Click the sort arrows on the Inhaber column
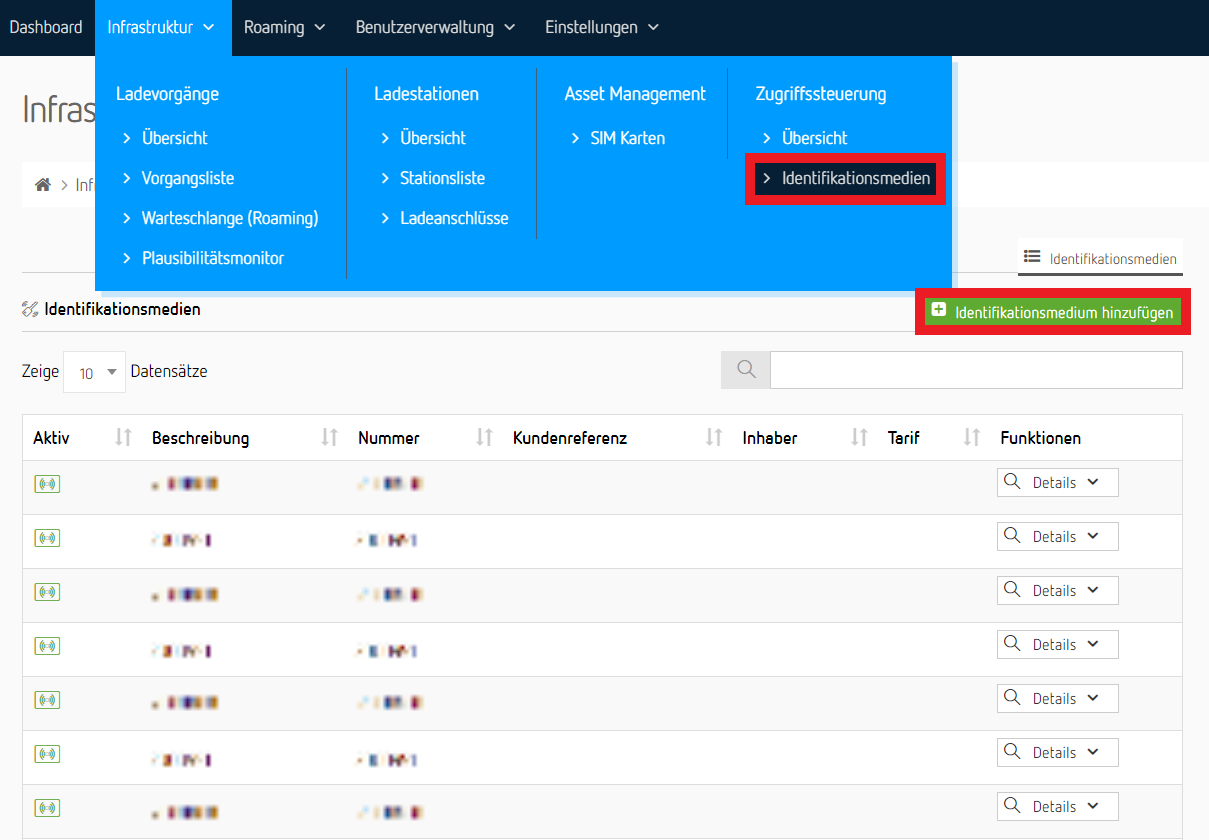 pos(856,437)
